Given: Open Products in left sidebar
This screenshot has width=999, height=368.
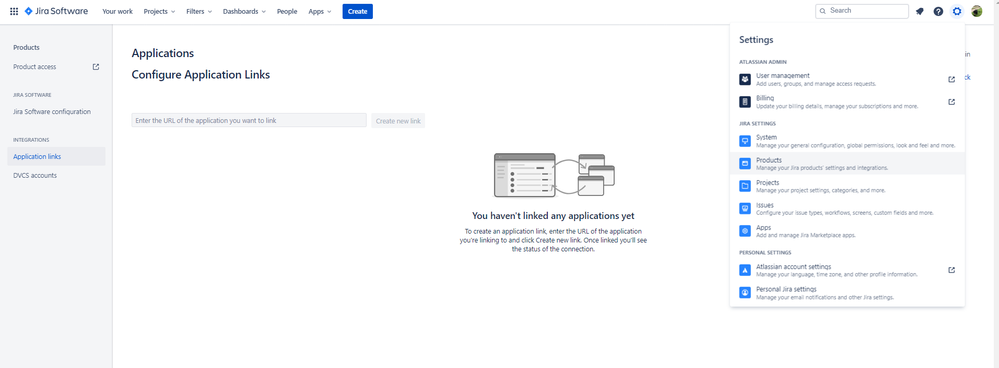Looking at the screenshot, I should click(x=26, y=48).
